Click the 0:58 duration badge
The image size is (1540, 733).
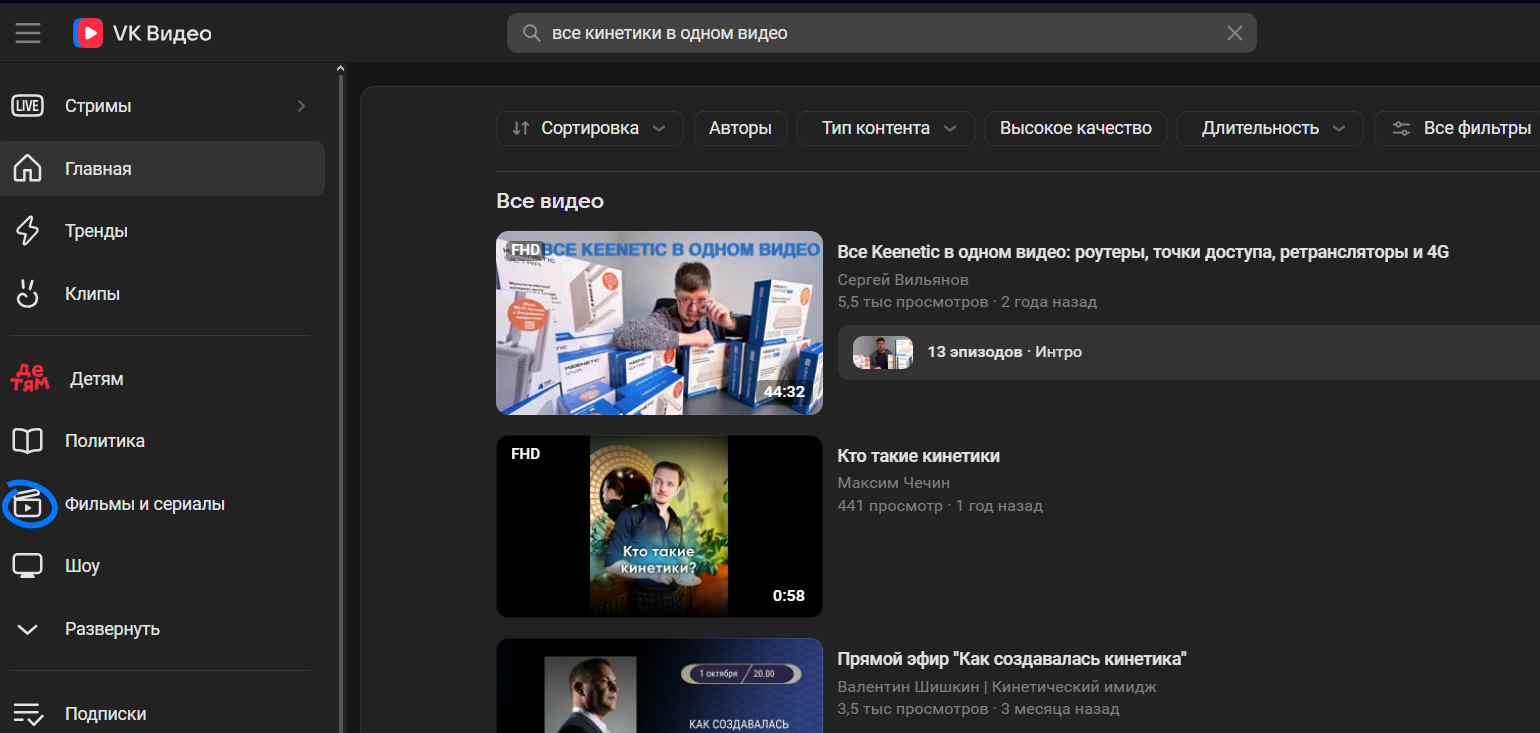pyautogui.click(x=788, y=596)
